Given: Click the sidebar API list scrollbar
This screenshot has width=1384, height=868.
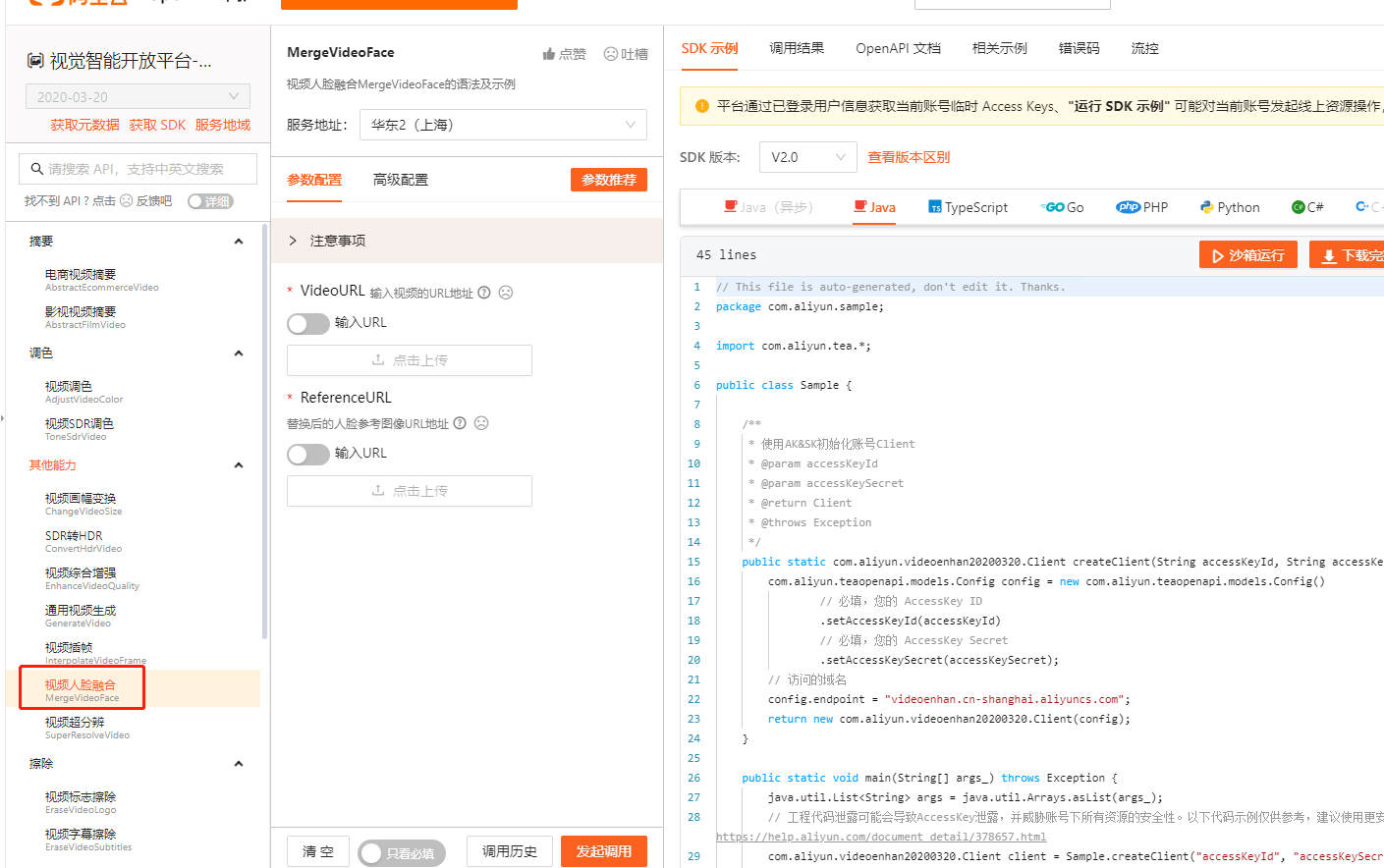Looking at the screenshot, I should (x=263, y=430).
